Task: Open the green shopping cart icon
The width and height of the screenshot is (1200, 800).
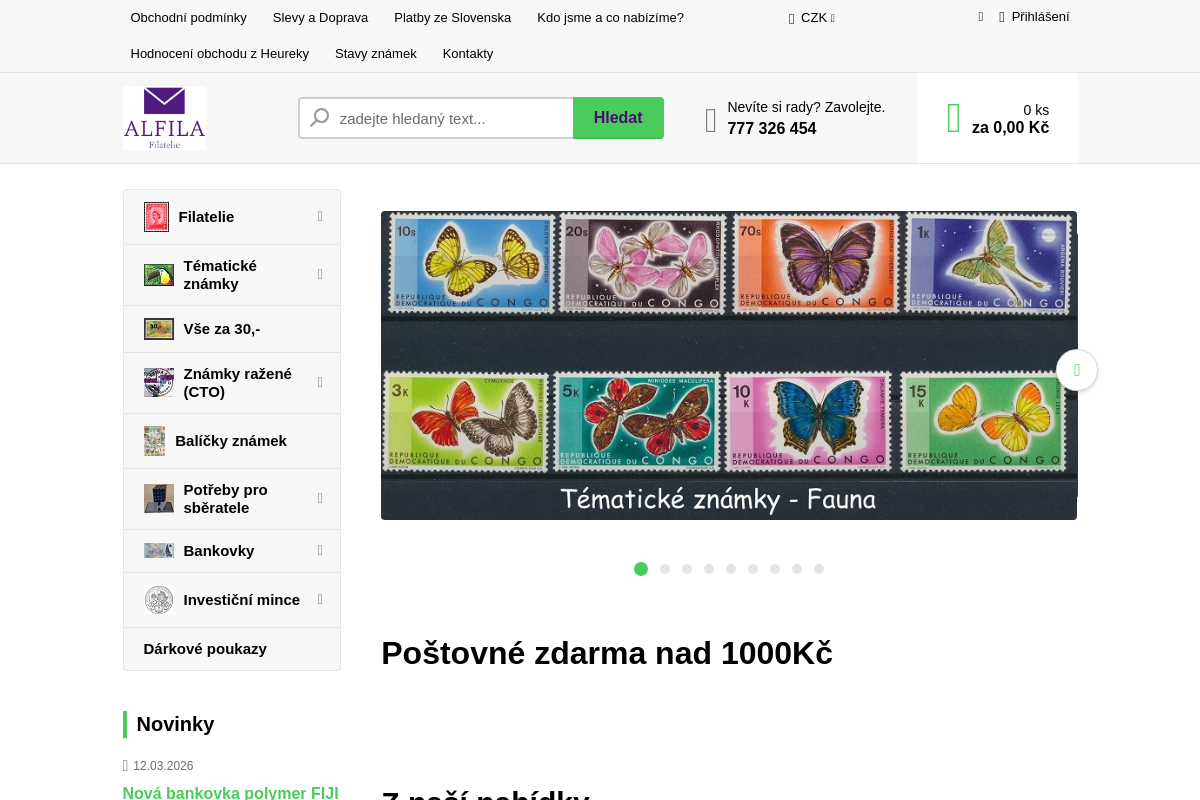Action: click(x=954, y=118)
